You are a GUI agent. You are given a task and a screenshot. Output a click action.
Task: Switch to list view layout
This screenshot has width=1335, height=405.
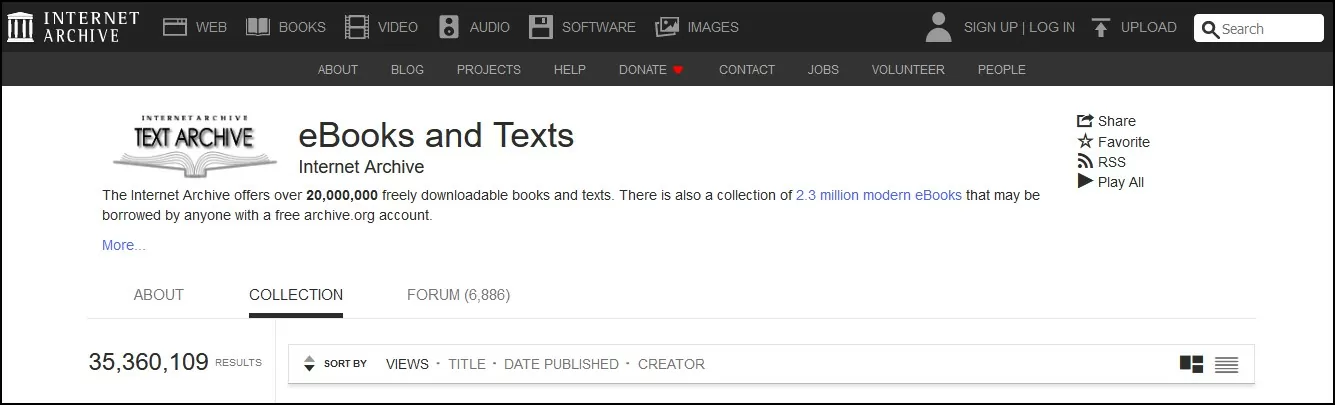pos(1227,364)
